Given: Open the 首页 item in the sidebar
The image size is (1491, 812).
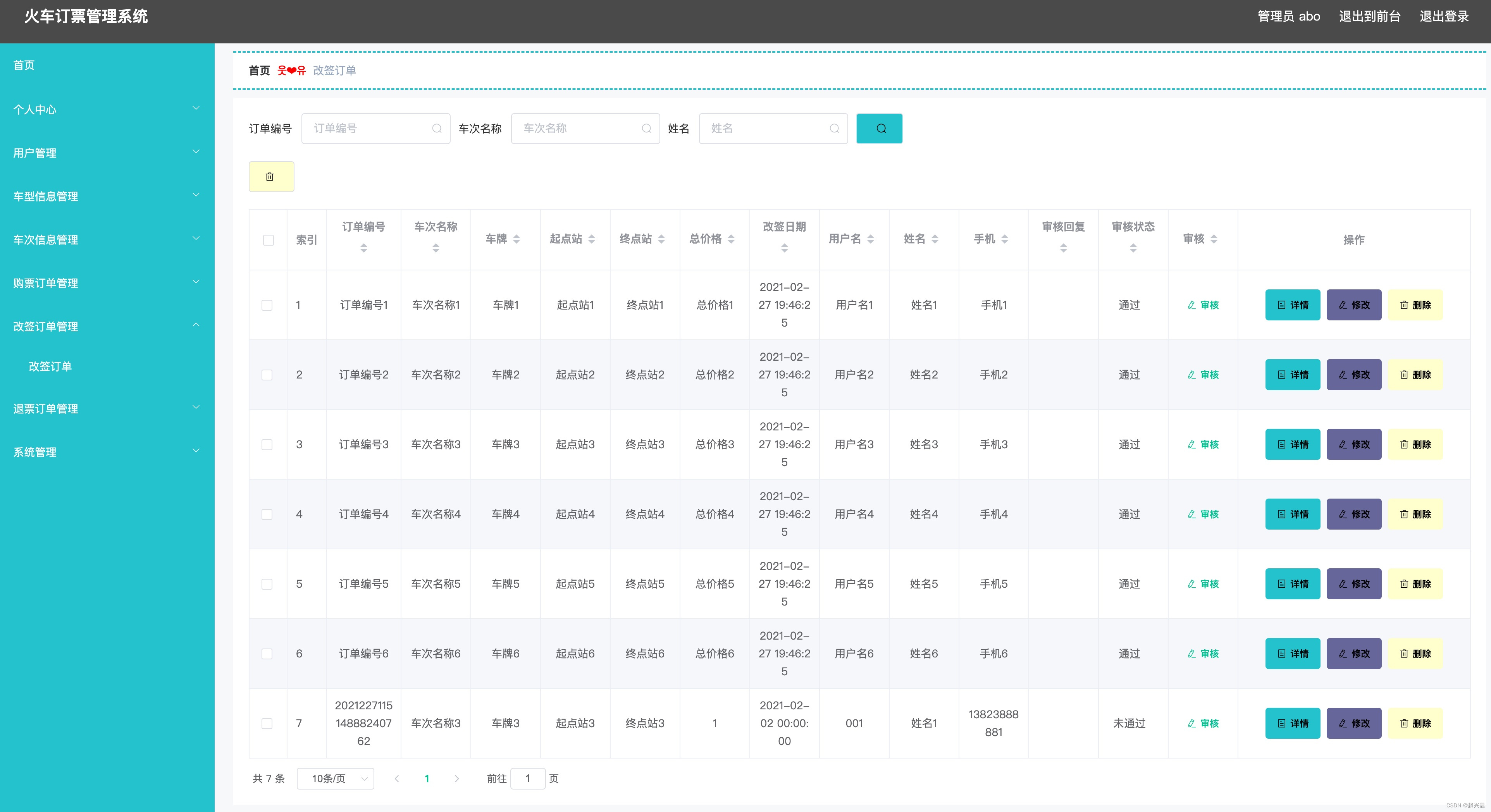Looking at the screenshot, I should pyautogui.click(x=24, y=65).
